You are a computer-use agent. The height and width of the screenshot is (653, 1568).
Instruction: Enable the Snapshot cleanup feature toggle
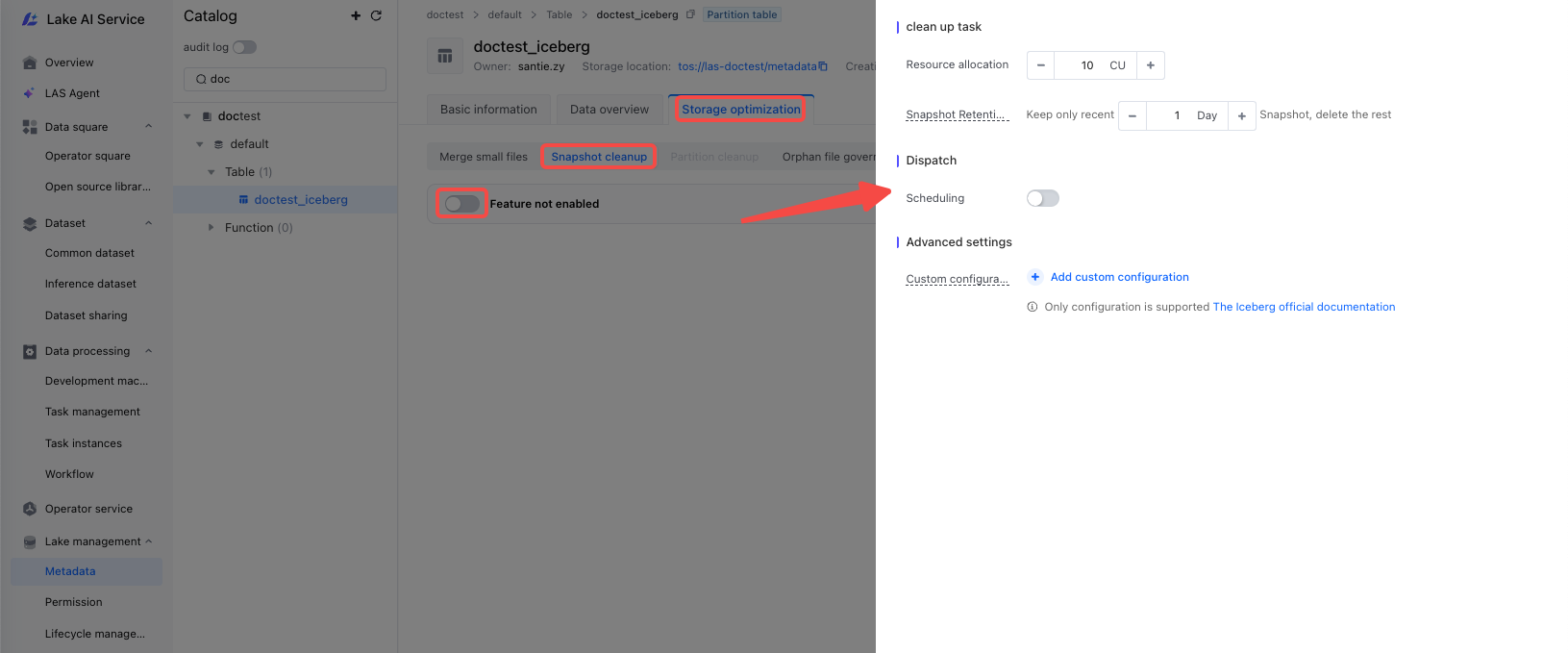461,204
